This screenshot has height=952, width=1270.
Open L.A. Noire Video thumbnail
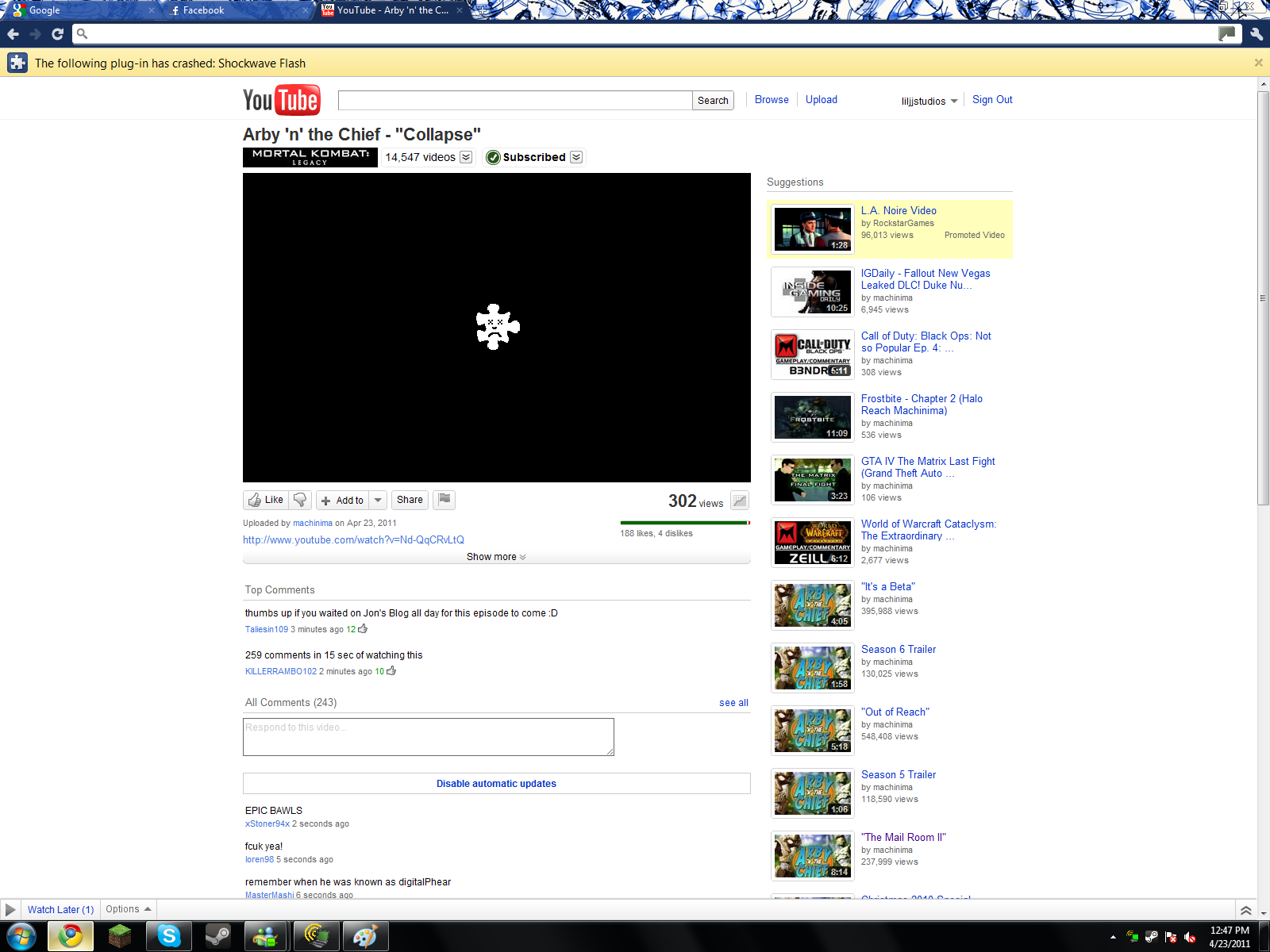click(813, 229)
